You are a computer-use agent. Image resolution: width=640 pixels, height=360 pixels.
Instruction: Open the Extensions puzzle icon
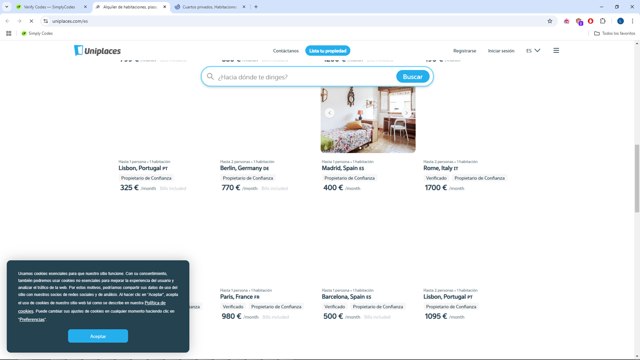coord(603,21)
